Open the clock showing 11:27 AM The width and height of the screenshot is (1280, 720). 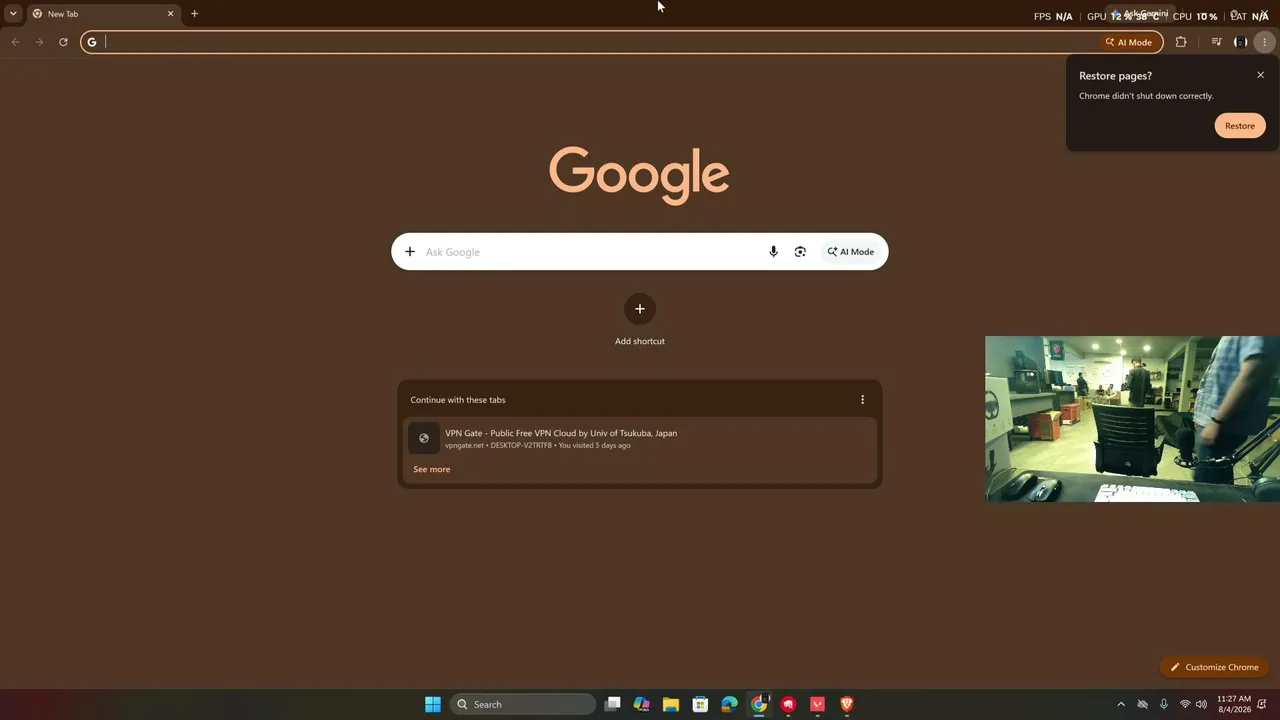[1234, 704]
